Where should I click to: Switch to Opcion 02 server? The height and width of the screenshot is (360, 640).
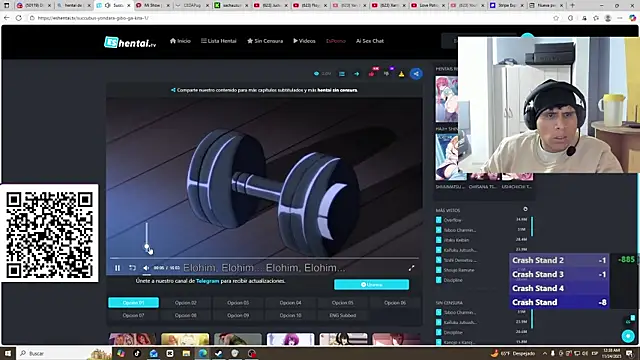(x=186, y=303)
